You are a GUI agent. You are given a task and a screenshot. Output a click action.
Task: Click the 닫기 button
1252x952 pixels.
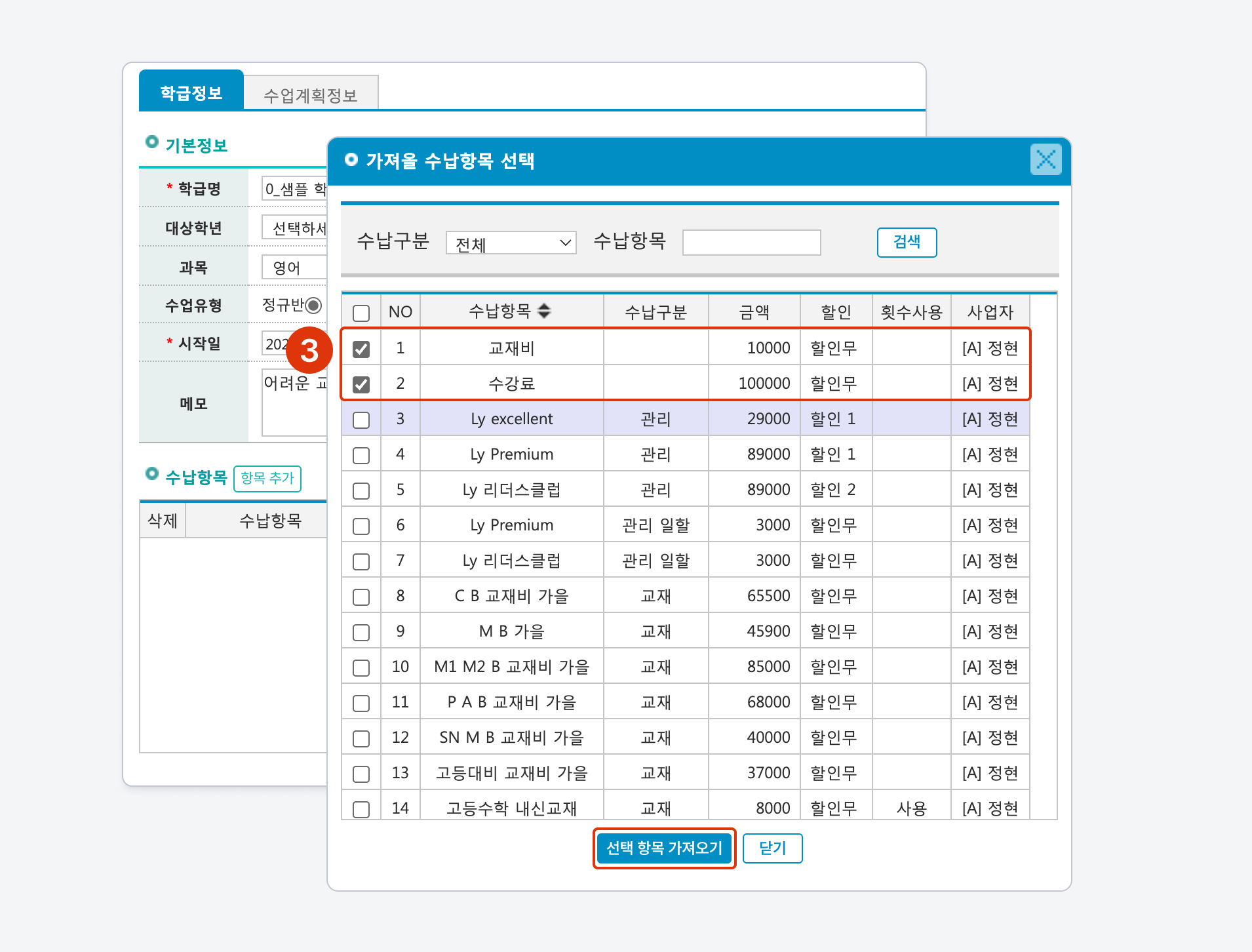(x=772, y=848)
